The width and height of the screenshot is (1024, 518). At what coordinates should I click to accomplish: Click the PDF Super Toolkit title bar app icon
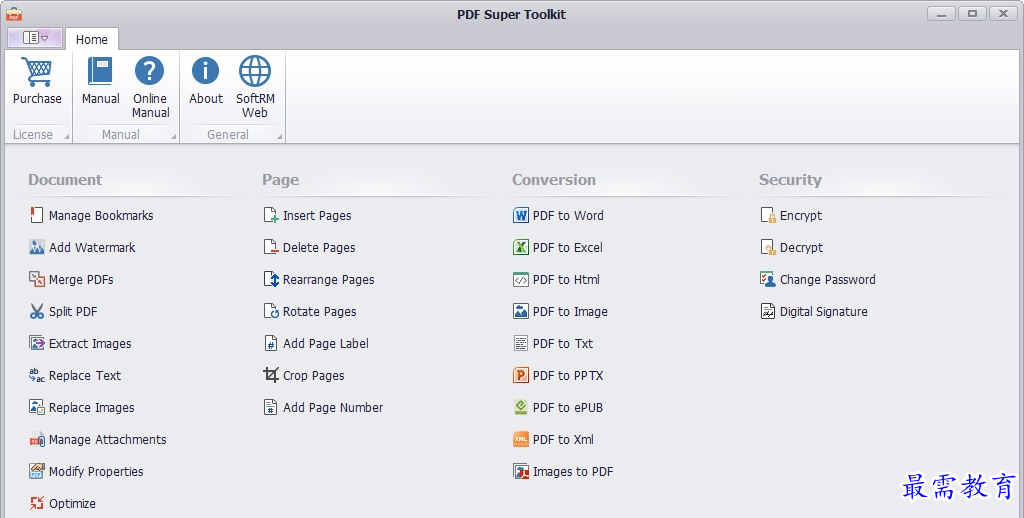(x=14, y=13)
